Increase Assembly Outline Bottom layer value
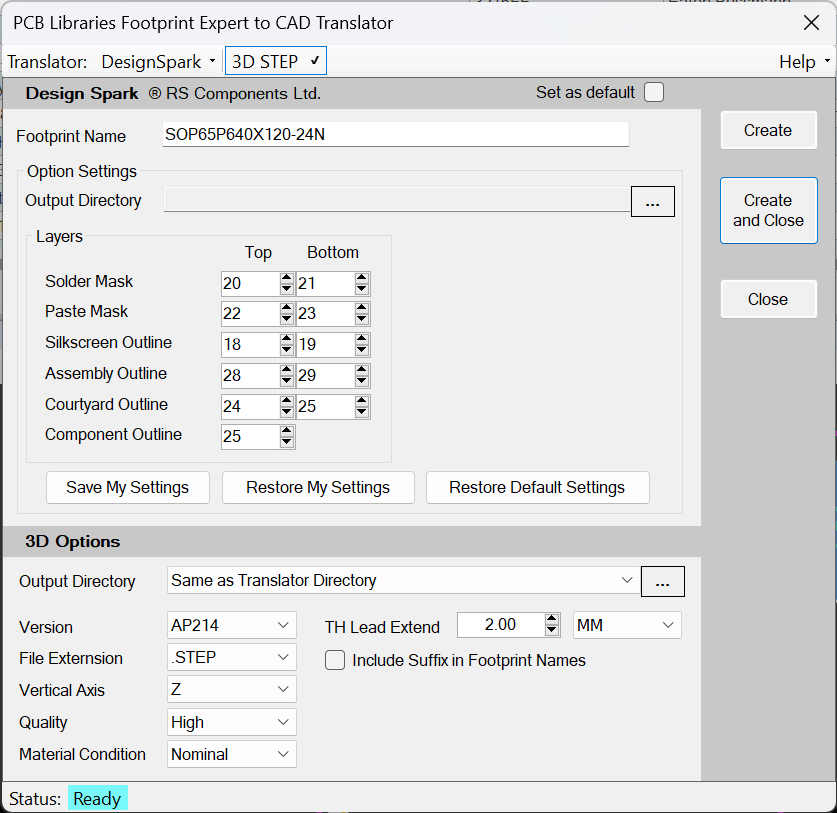Screen dimensions: 837x813 361,370
